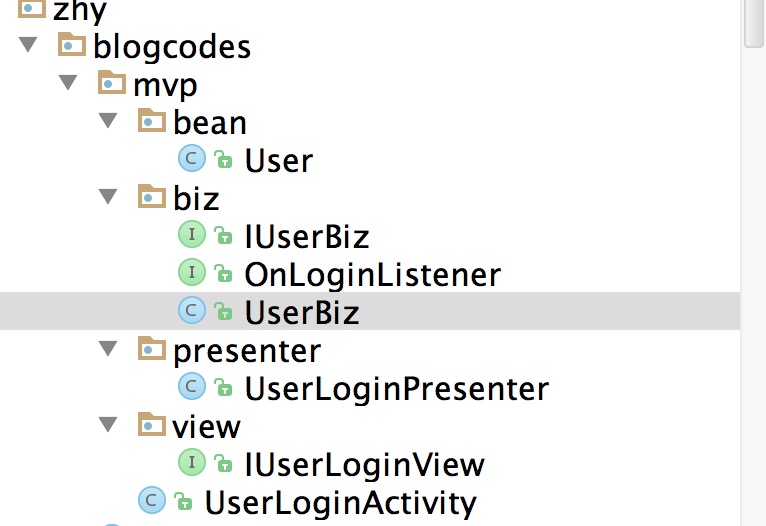
Task: Click the blogcodes package folder icon
Action: click(x=72, y=44)
